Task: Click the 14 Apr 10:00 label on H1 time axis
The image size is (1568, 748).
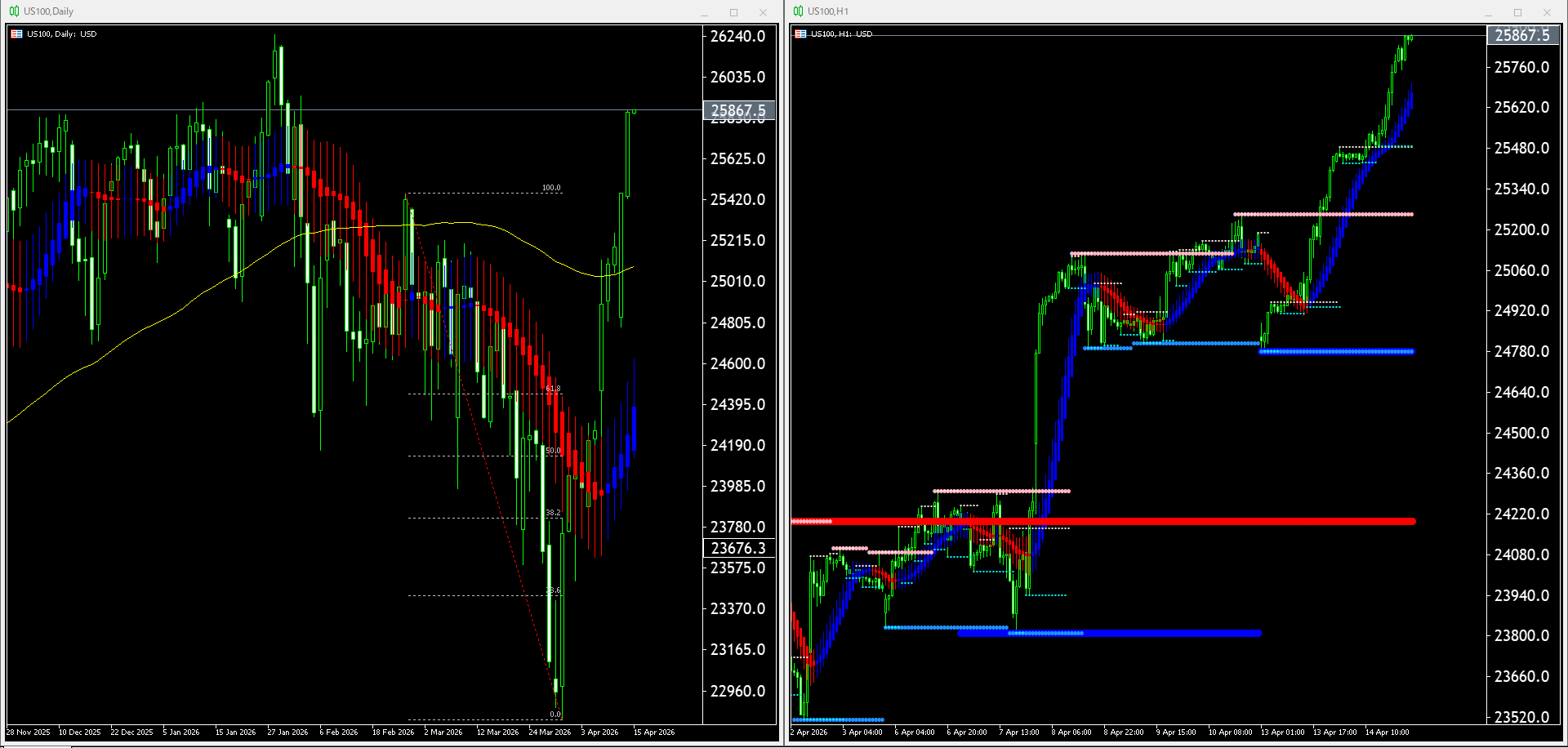Action: pyautogui.click(x=1387, y=732)
